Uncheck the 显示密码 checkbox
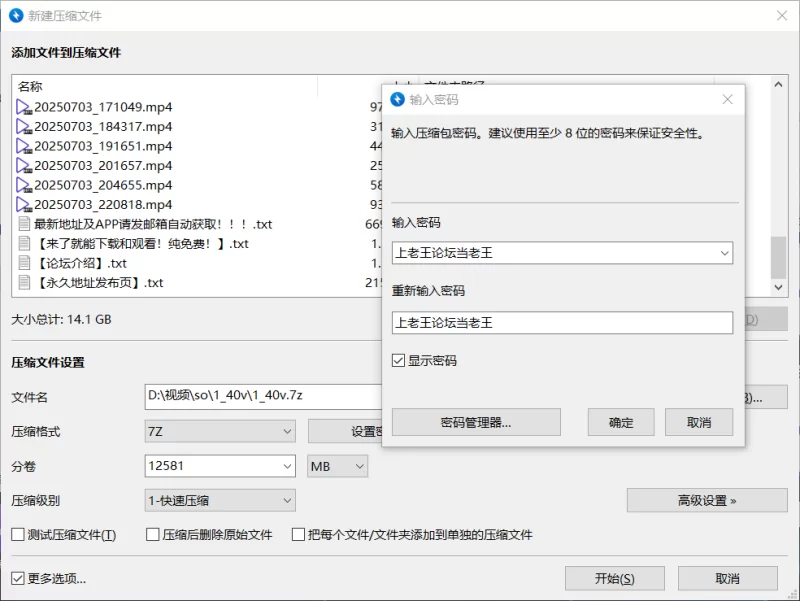Viewport: 800px width, 601px height. pos(398,361)
